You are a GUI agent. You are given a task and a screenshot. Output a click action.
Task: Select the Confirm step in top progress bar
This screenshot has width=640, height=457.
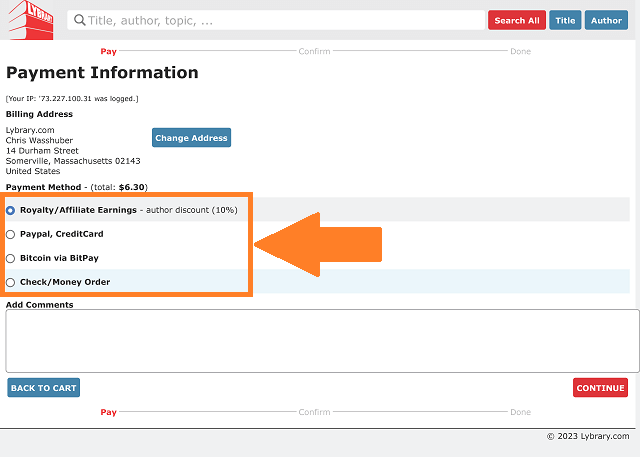314,51
